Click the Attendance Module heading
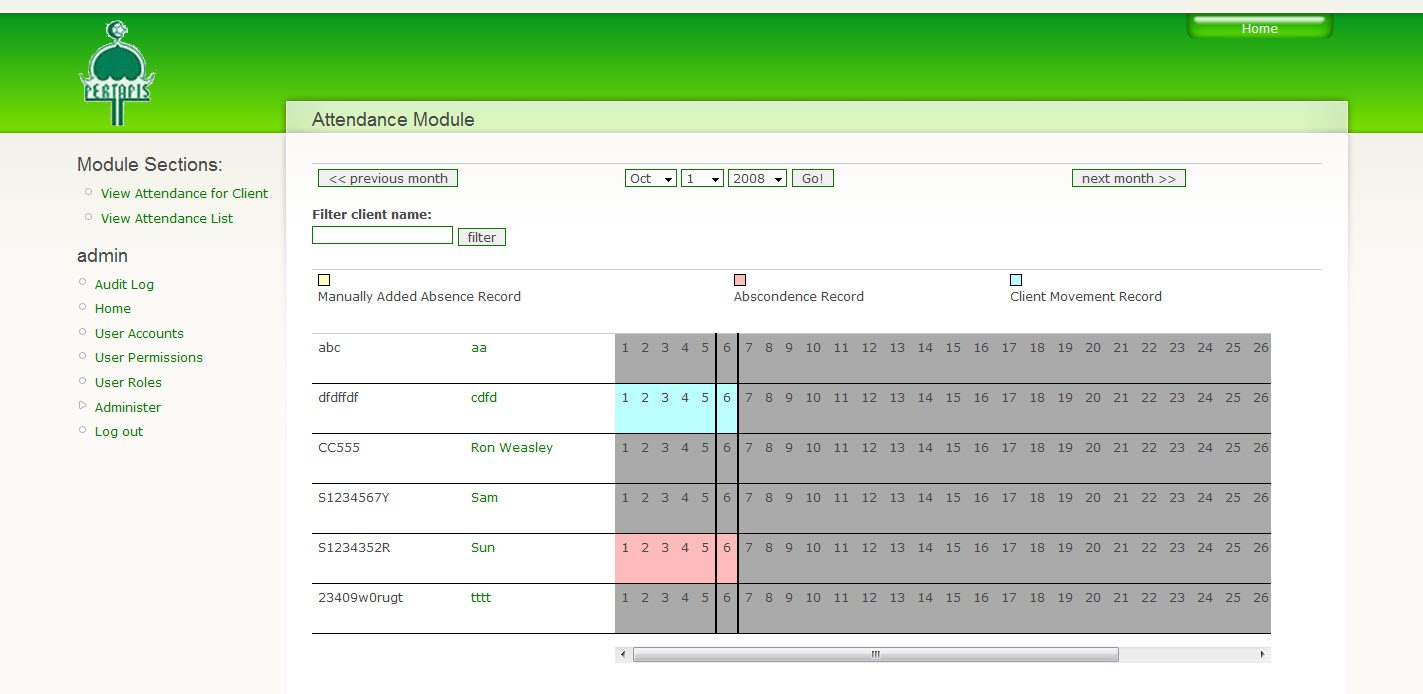 pos(393,119)
